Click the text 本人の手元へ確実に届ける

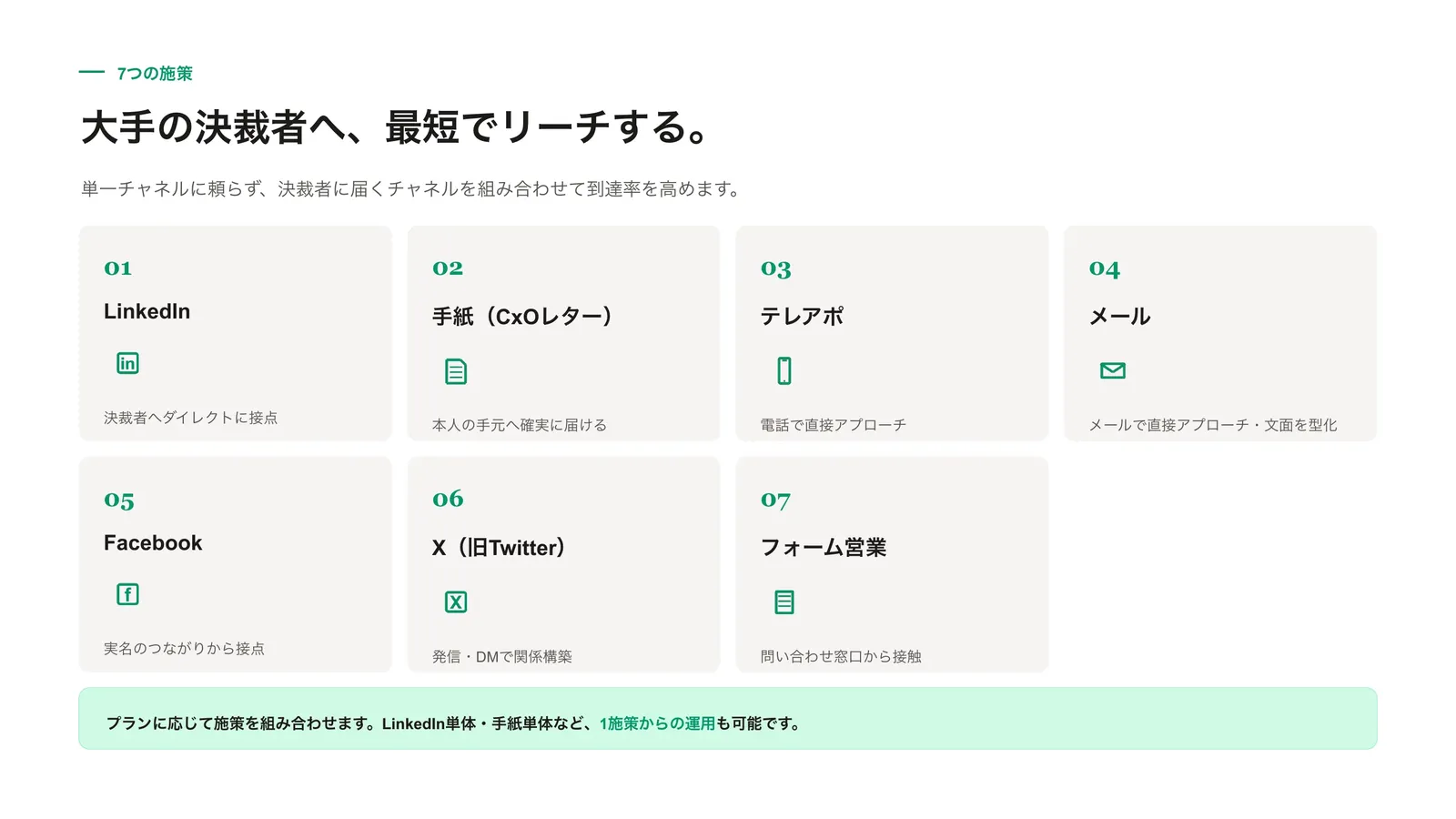click(519, 425)
